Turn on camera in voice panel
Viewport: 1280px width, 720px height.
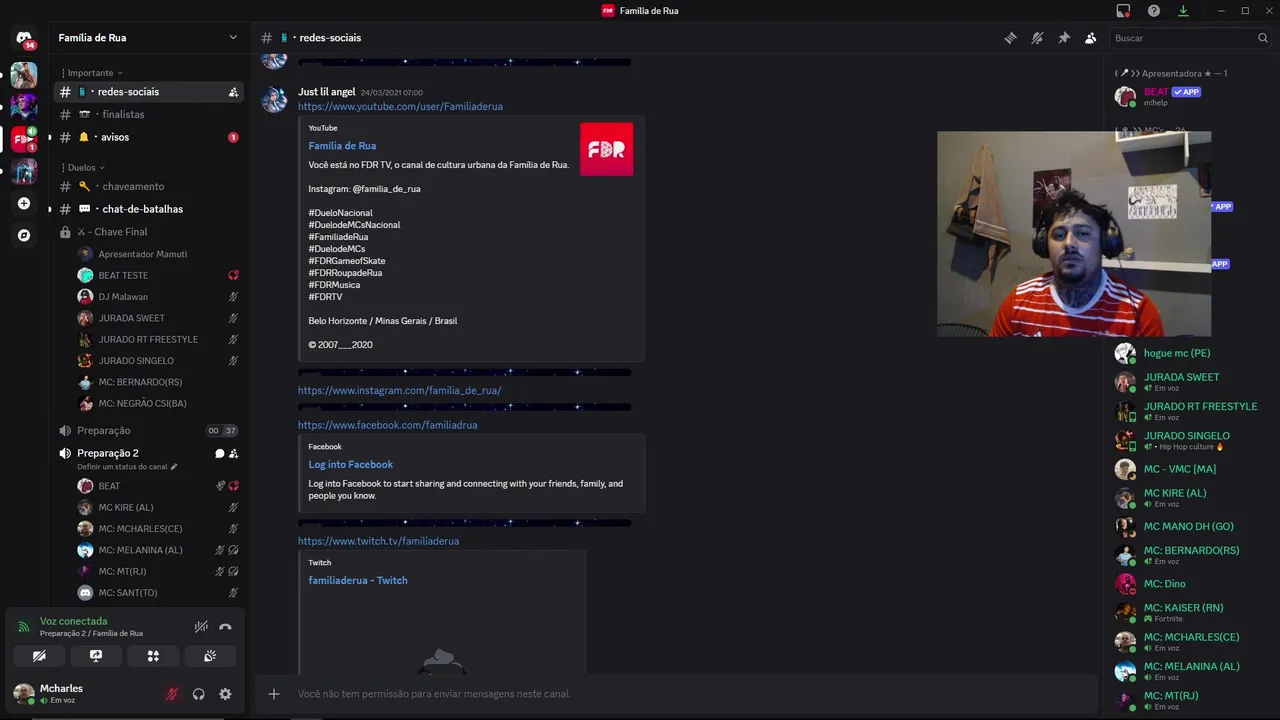click(x=40, y=656)
